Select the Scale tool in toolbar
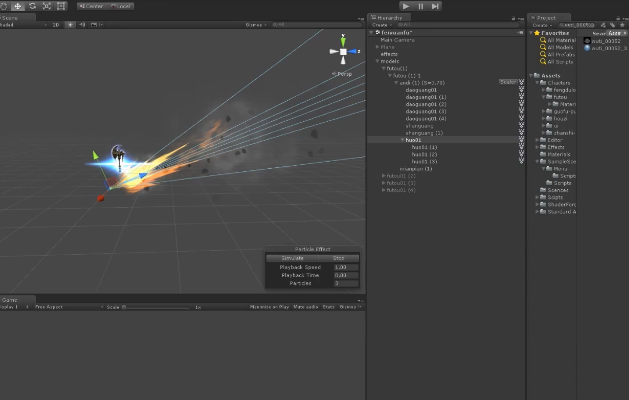629x400 pixels. [x=47, y=6]
